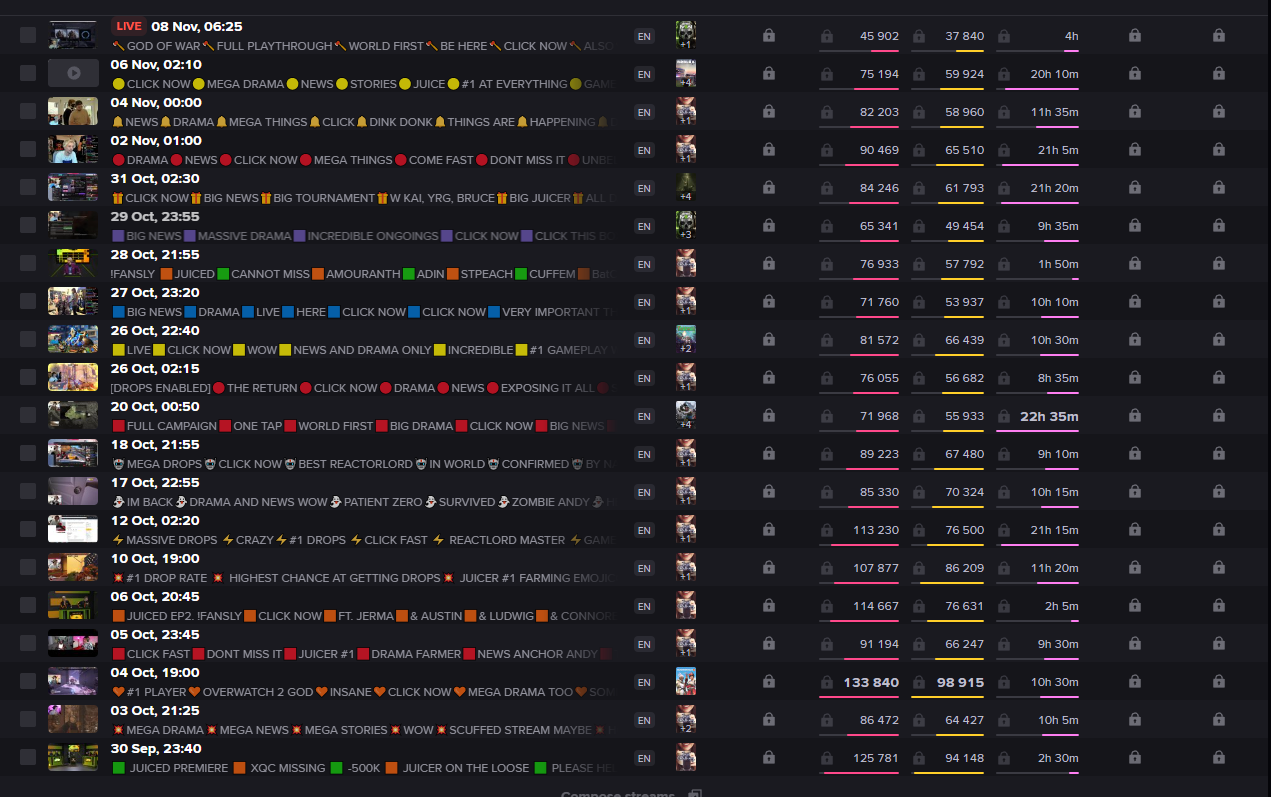1271x797 pixels.
Task: Check the box for the 12 Oct, 02:20 stream
Action: pyautogui.click(x=28, y=529)
